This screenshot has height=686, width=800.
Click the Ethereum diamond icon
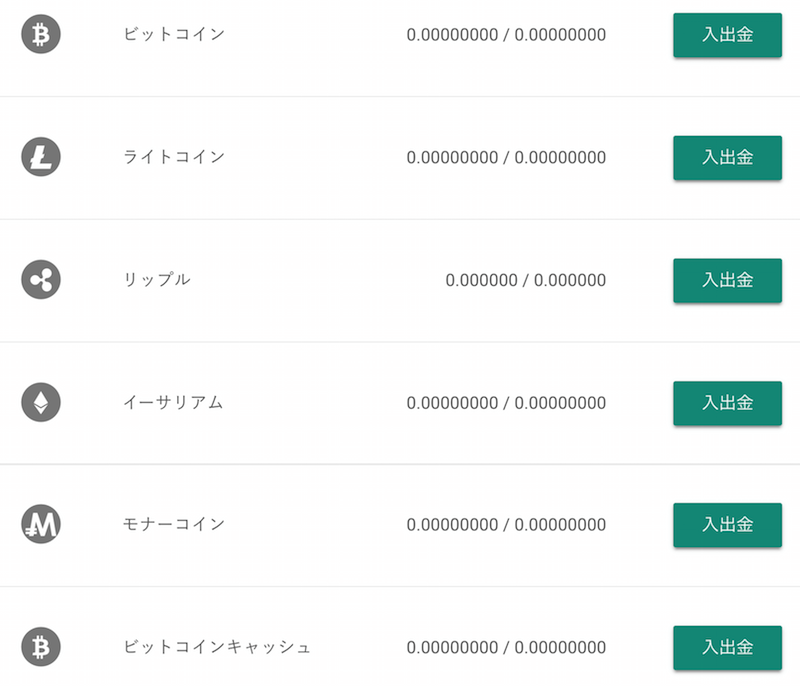(x=41, y=402)
